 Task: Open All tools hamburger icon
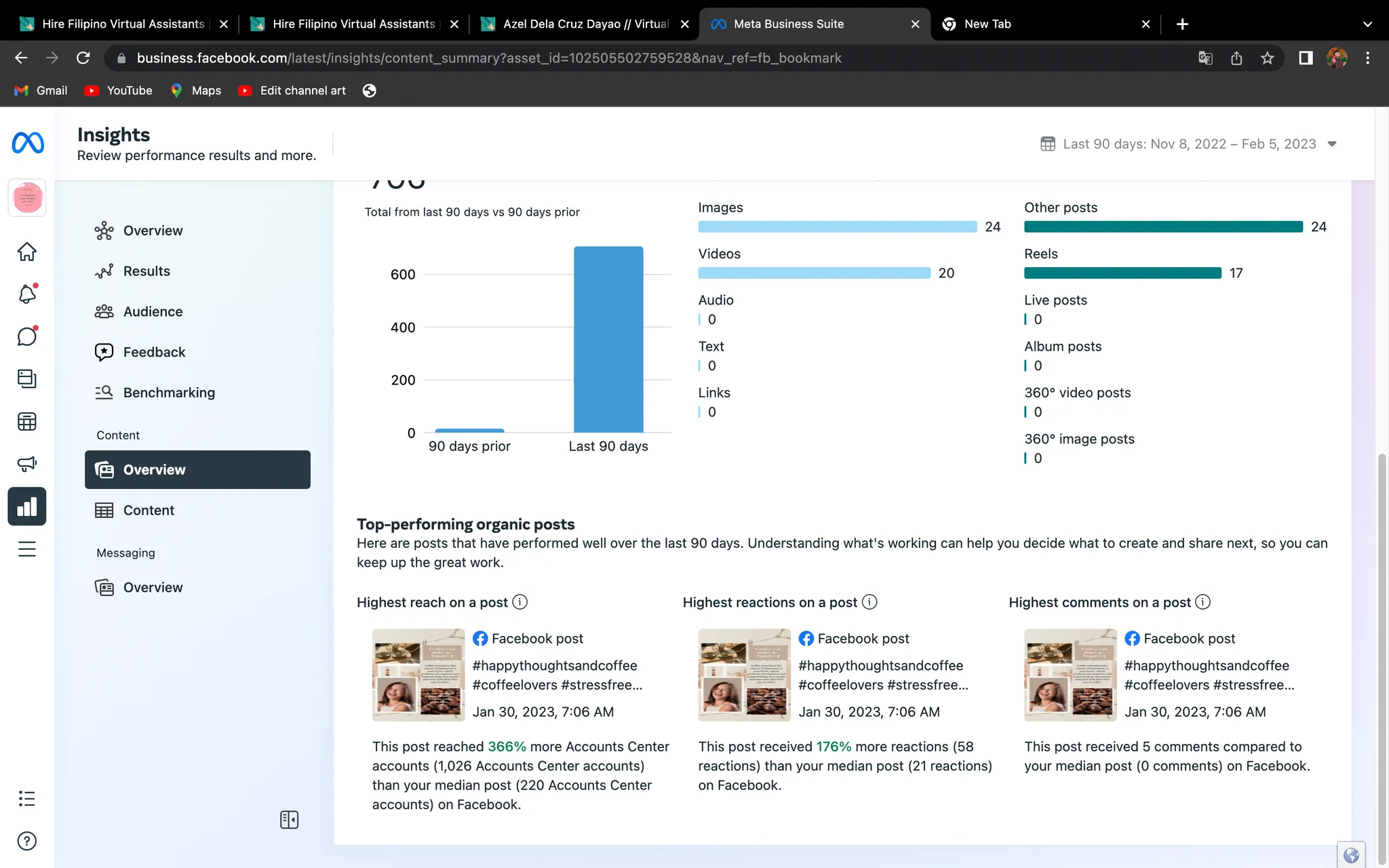[x=27, y=549]
